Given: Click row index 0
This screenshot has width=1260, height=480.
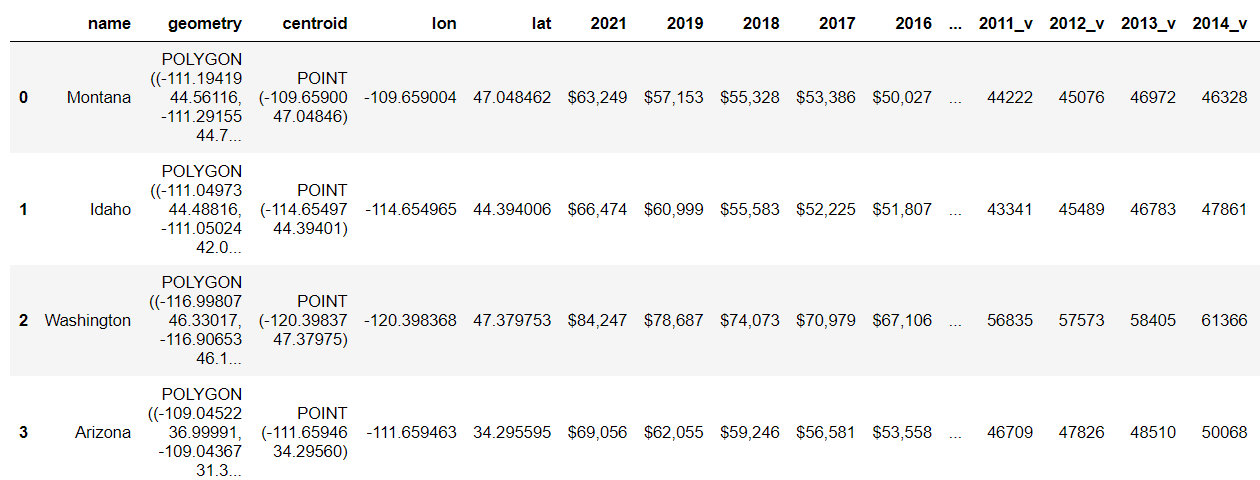Looking at the screenshot, I should [x=23, y=98].
